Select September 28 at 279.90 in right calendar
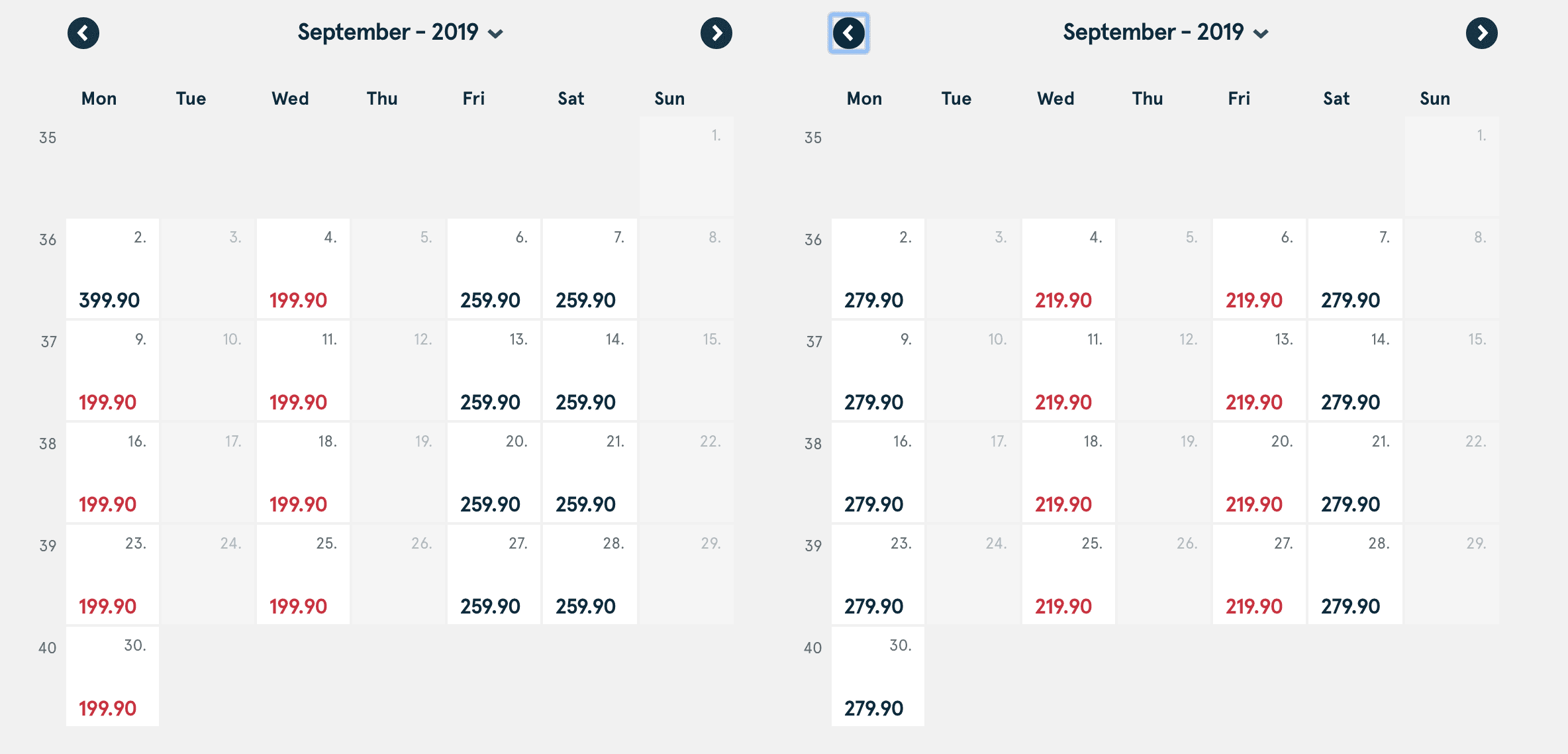The height and width of the screenshot is (754, 1568). [x=1355, y=575]
